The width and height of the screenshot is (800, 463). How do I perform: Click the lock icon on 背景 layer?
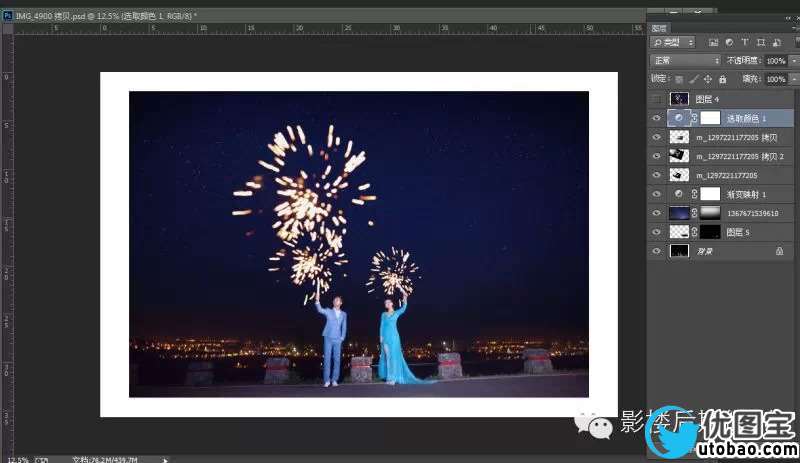(779, 251)
